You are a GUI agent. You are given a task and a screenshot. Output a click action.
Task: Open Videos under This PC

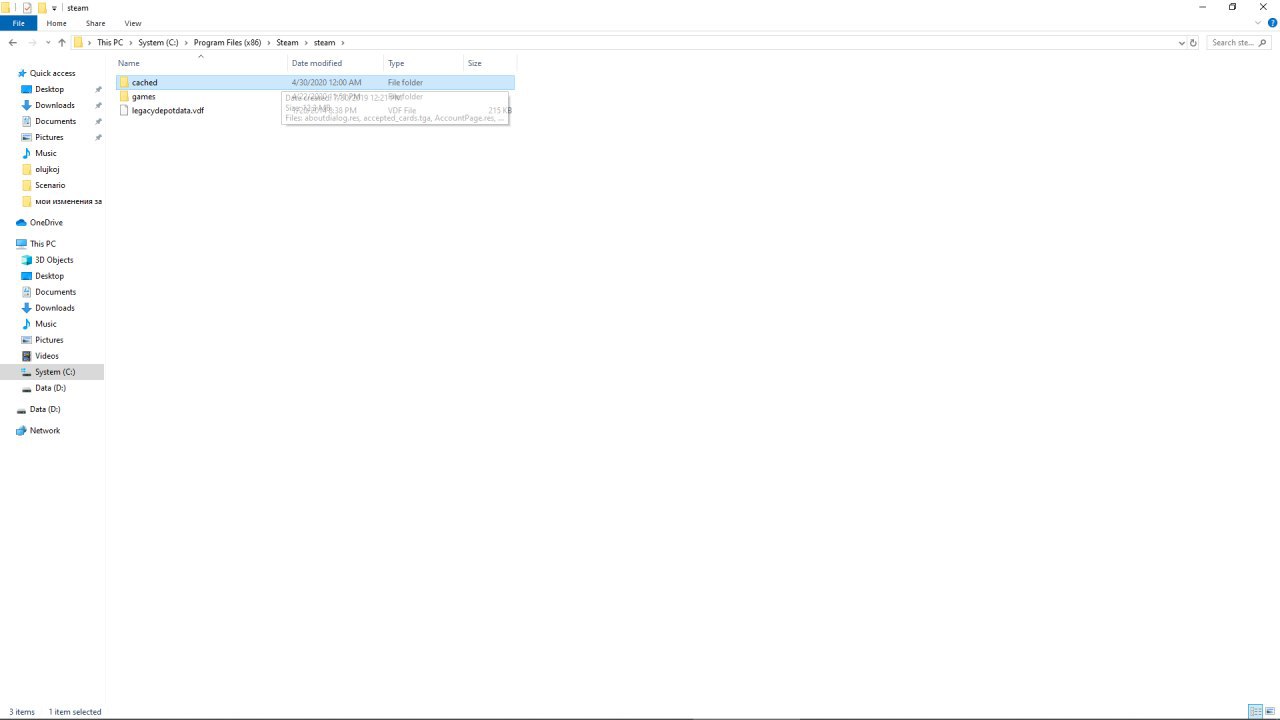(47, 356)
